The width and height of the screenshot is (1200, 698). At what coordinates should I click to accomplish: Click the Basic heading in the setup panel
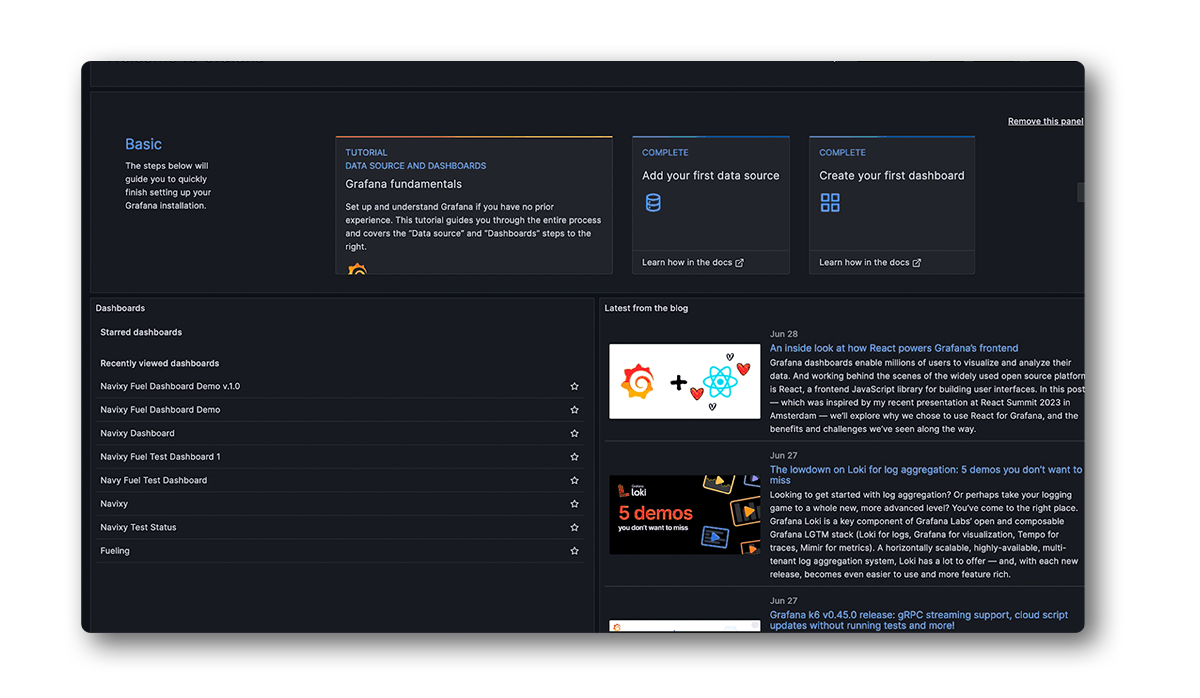(143, 144)
